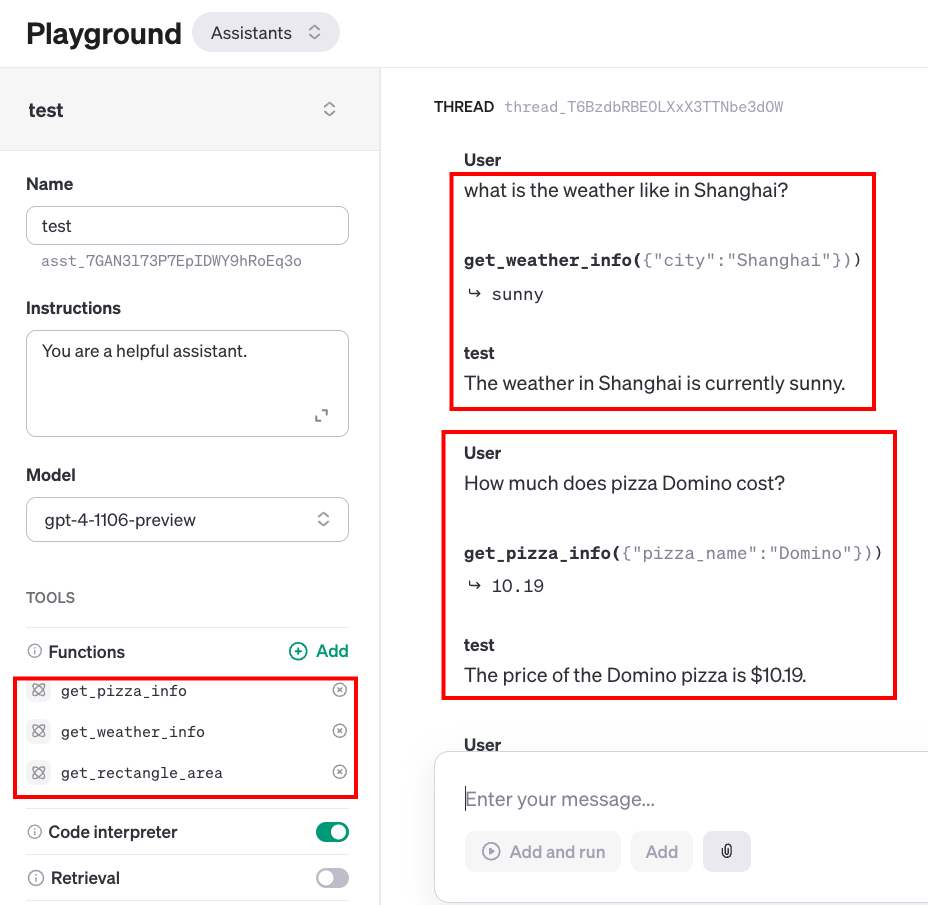The width and height of the screenshot is (928, 905).
Task: Remove the get_pizza_info function
Action: point(339,690)
